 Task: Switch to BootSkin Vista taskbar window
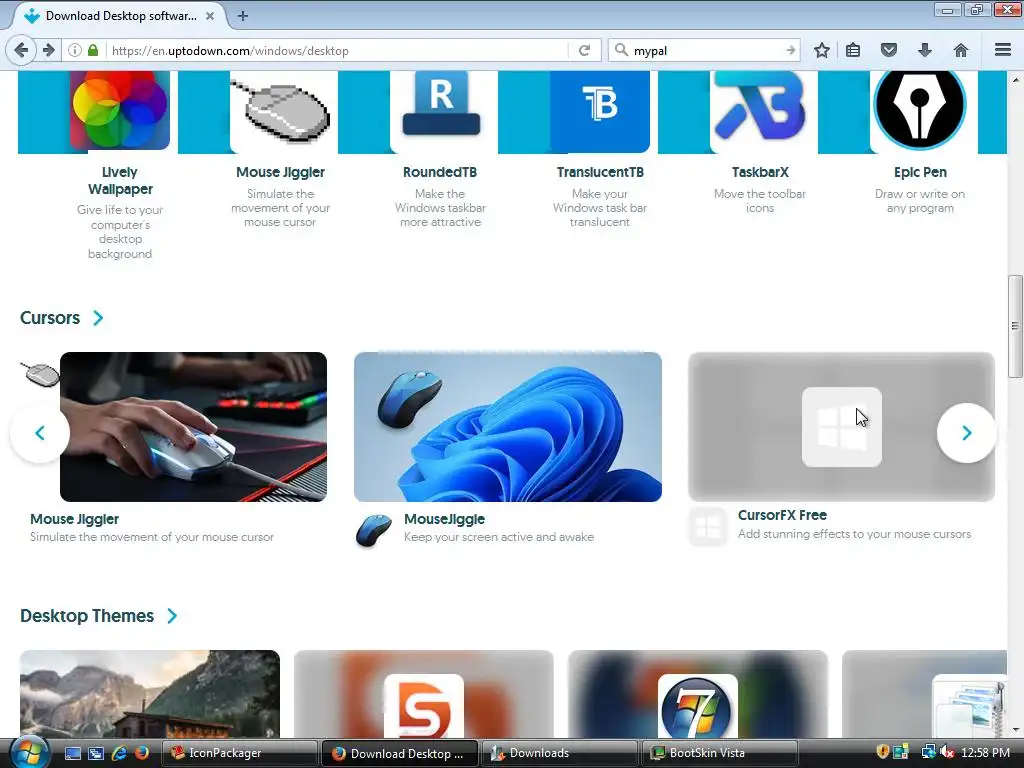pyautogui.click(x=720, y=753)
